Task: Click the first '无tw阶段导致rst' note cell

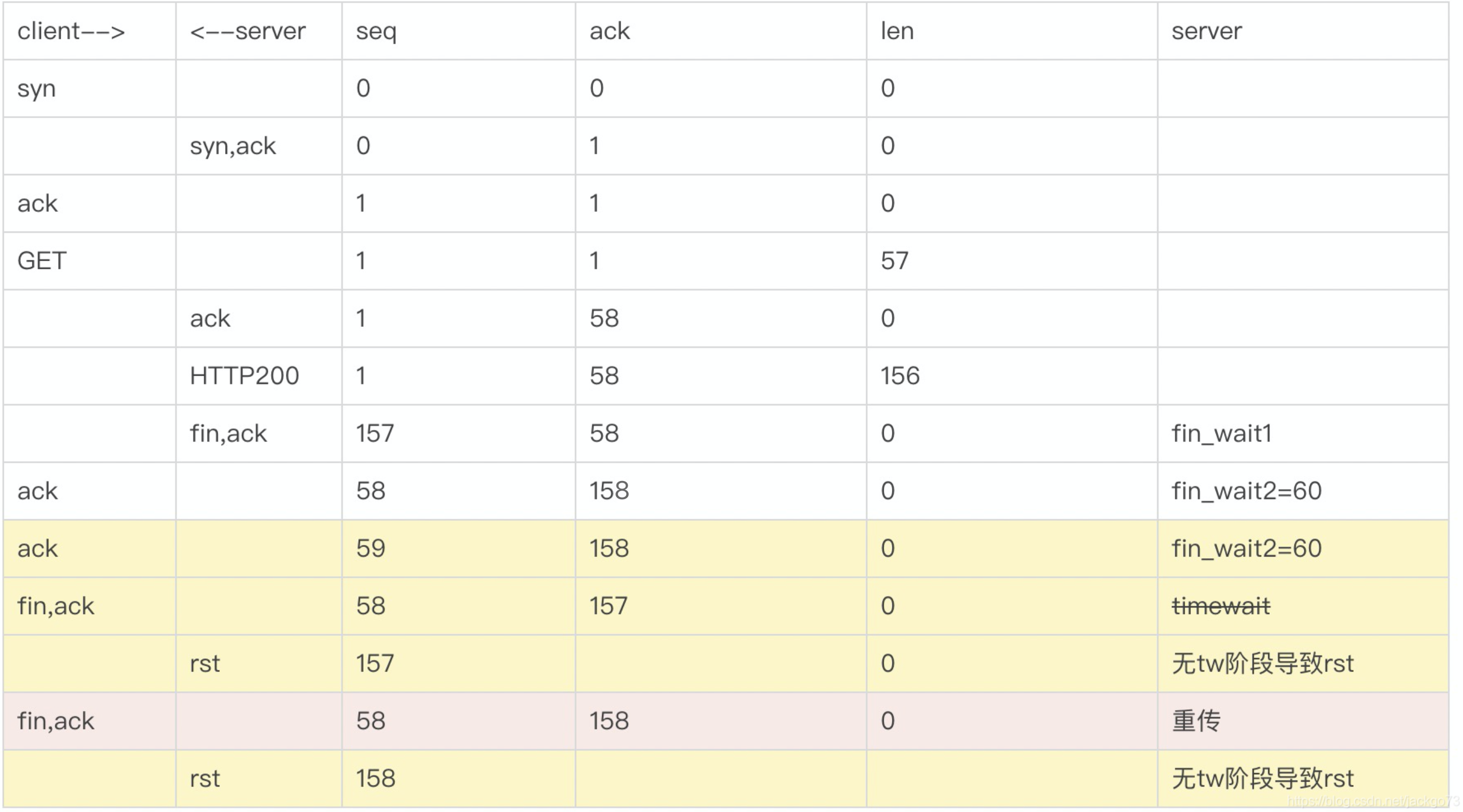Action: point(1262,664)
